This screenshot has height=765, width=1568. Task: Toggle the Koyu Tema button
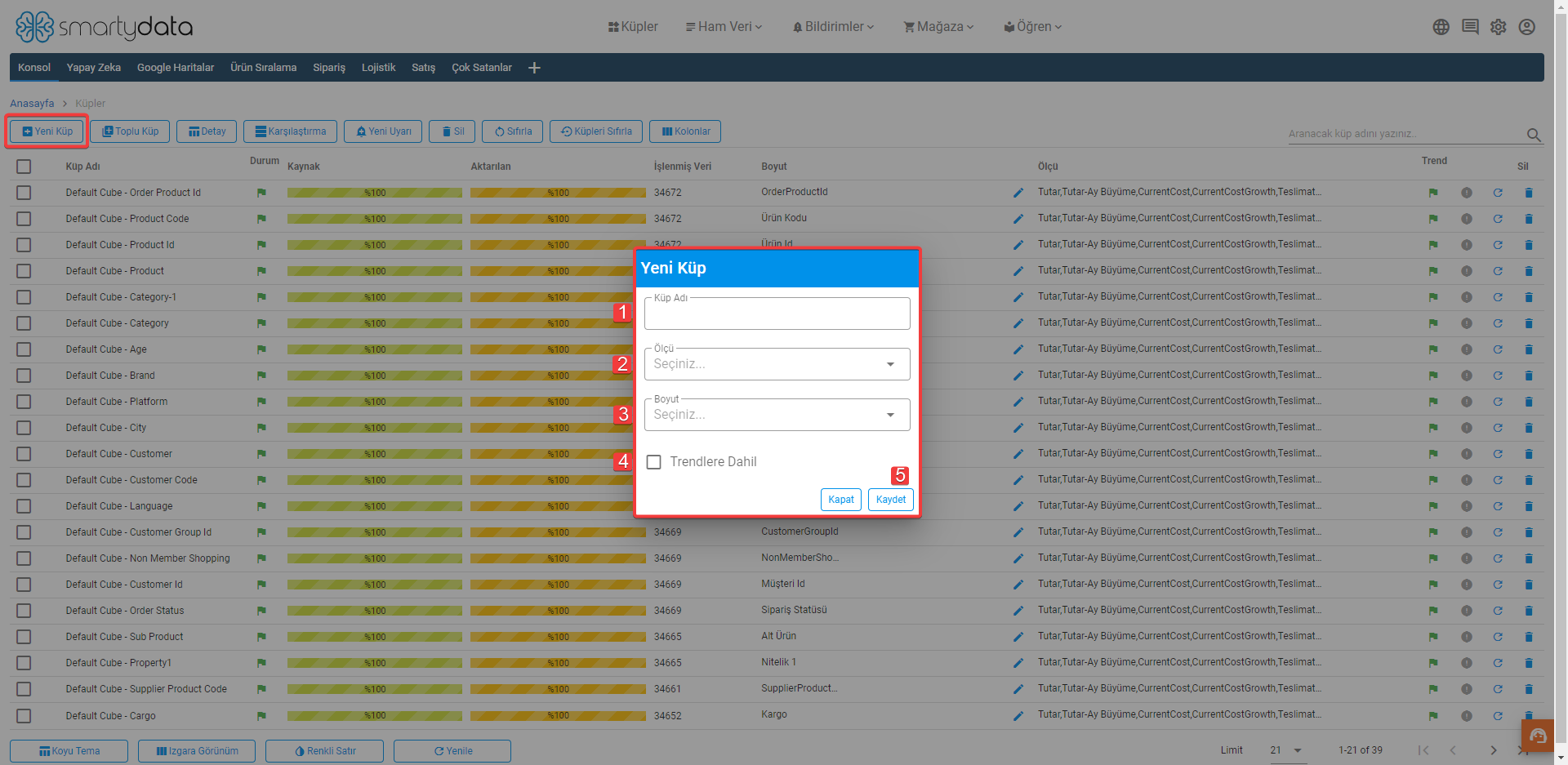pos(69,751)
